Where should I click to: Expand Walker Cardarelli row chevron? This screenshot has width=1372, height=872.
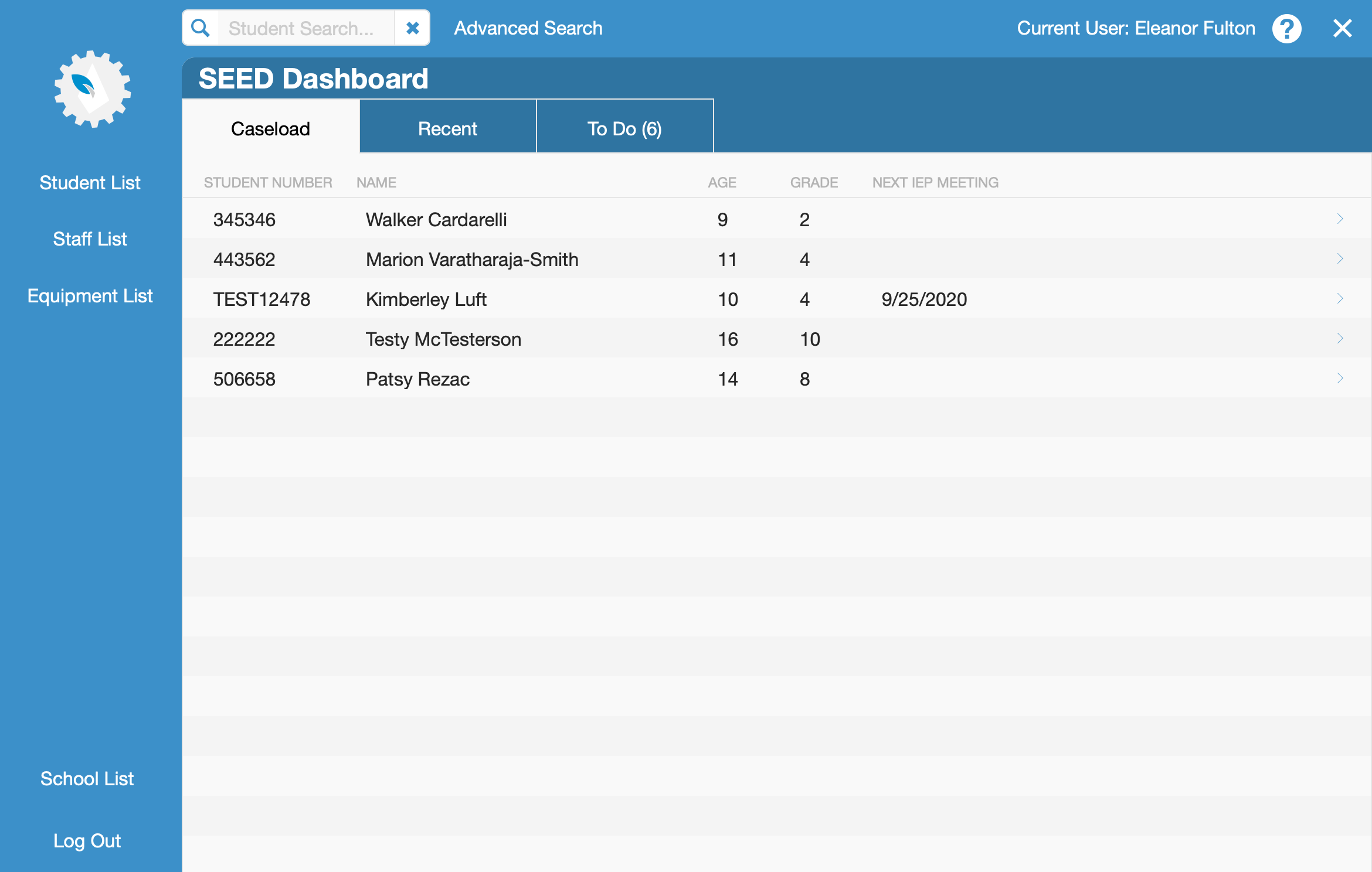coord(1340,219)
